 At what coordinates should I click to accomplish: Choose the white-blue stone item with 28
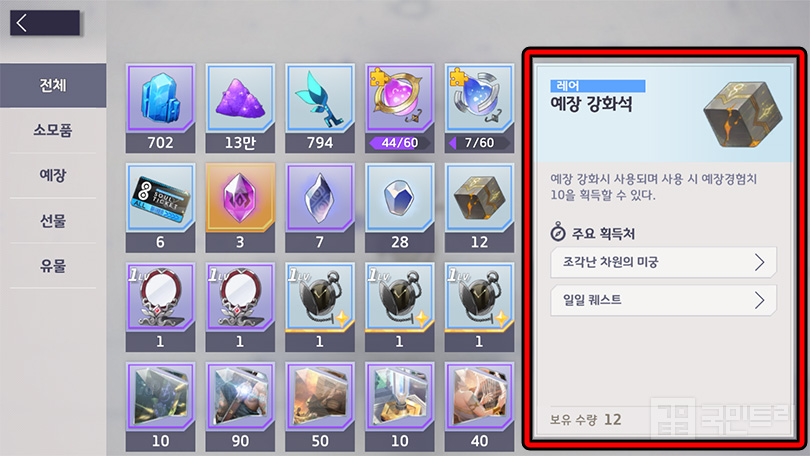399,208
